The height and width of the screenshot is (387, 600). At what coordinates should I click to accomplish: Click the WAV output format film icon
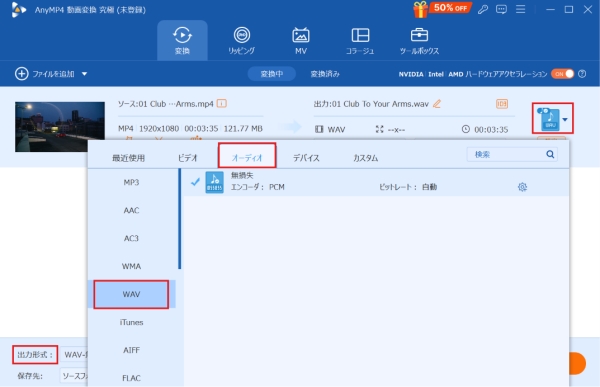319,129
